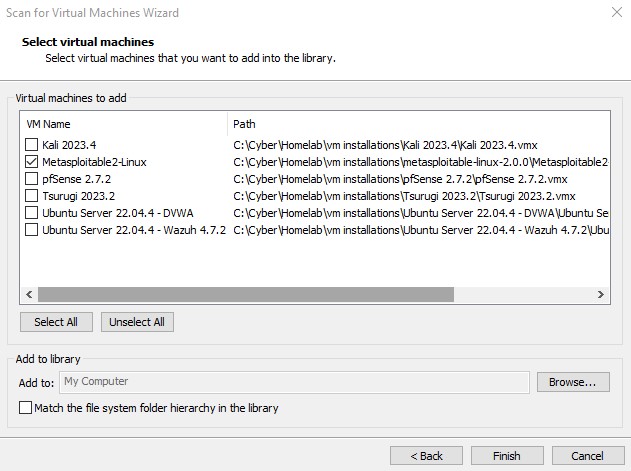Tick the Tsurugi 2023.2 checkbox
This screenshot has height=471, width=631.
pos(32,196)
